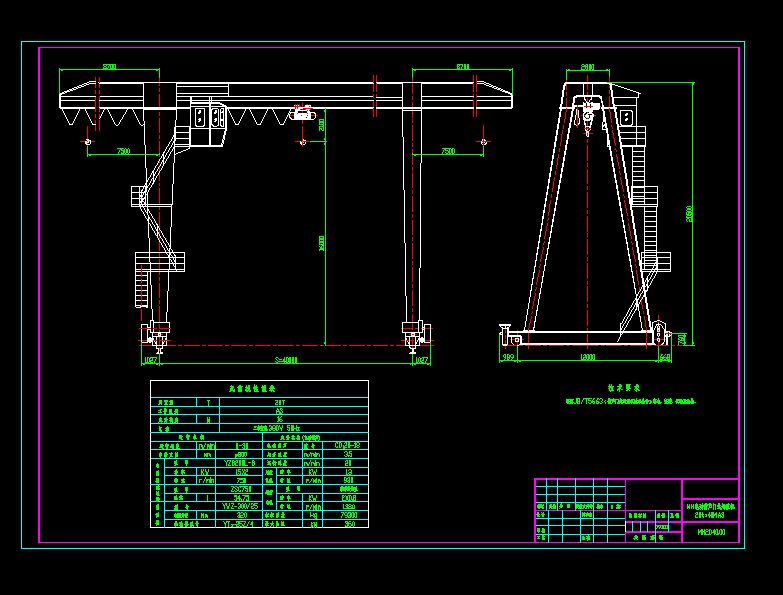Screen dimensions: 783x595
Task: Click the parameter table title heading
Action: click(252, 388)
